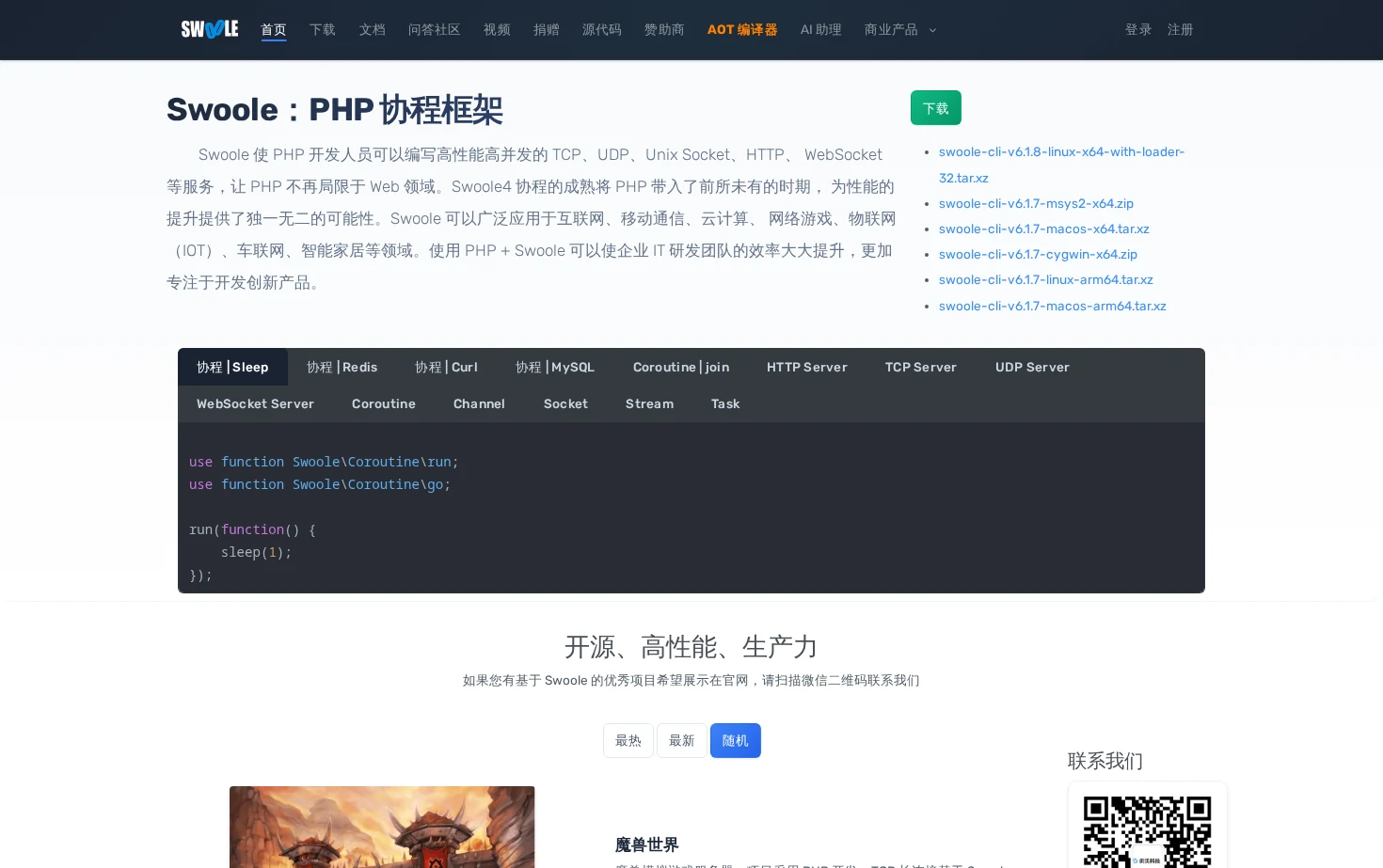This screenshot has height=868, width=1383.
Task: Open the 首页 nav item
Action: 274,30
